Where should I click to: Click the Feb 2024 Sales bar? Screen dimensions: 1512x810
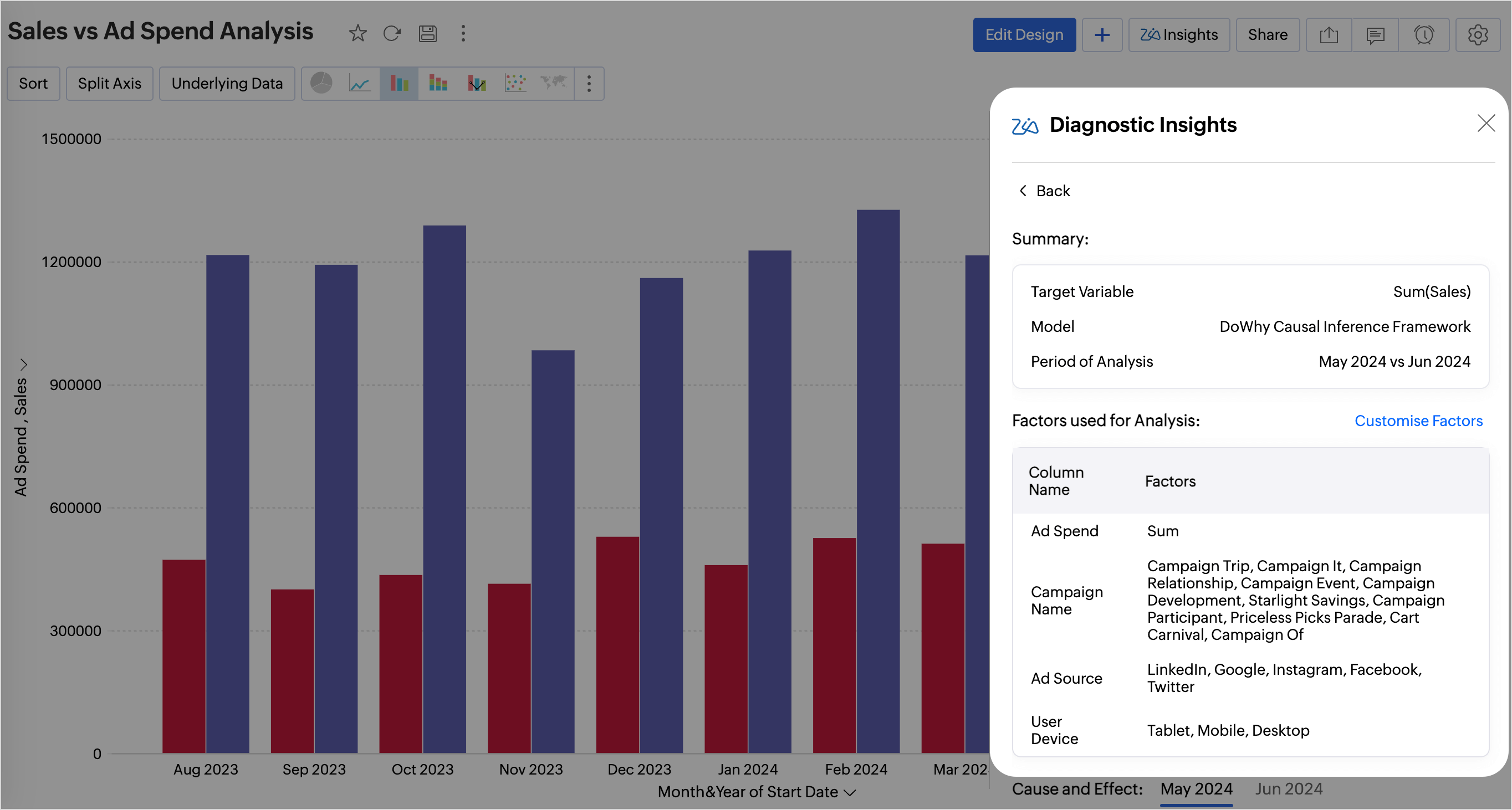point(877,481)
